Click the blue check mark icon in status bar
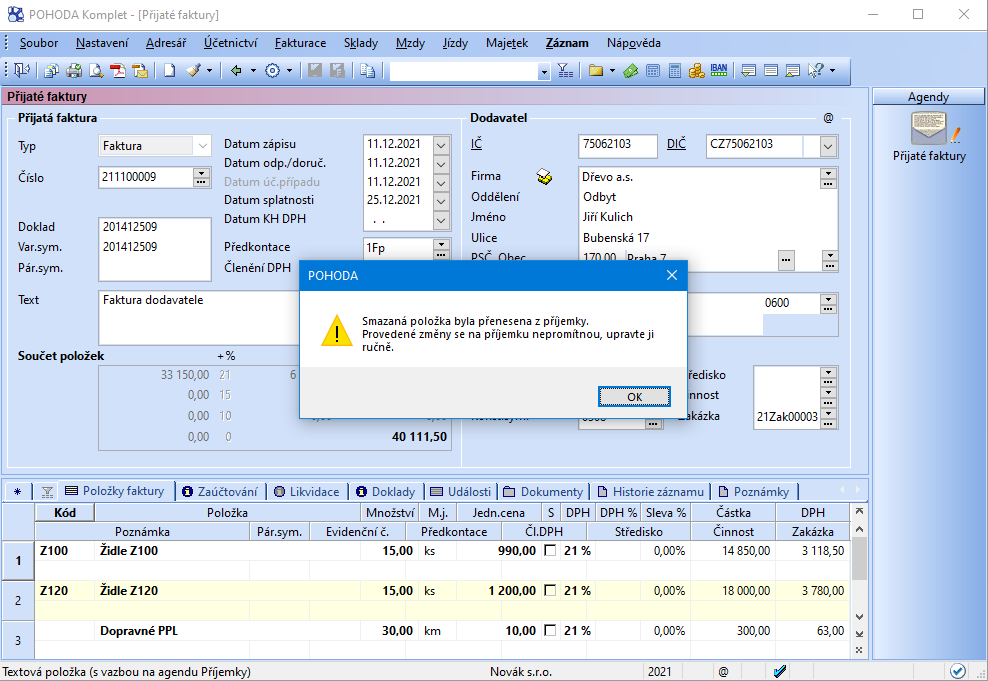Screen dimensions: 988x681 pos(779,672)
